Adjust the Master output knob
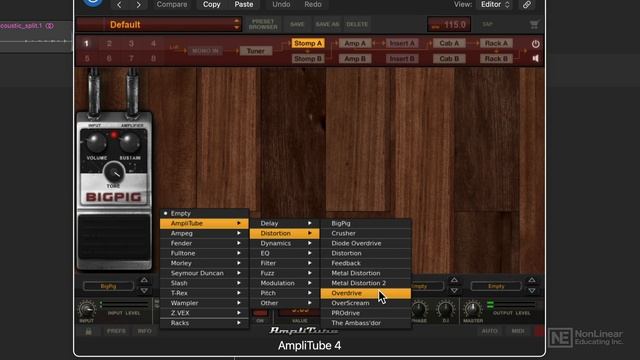 coord(473,309)
